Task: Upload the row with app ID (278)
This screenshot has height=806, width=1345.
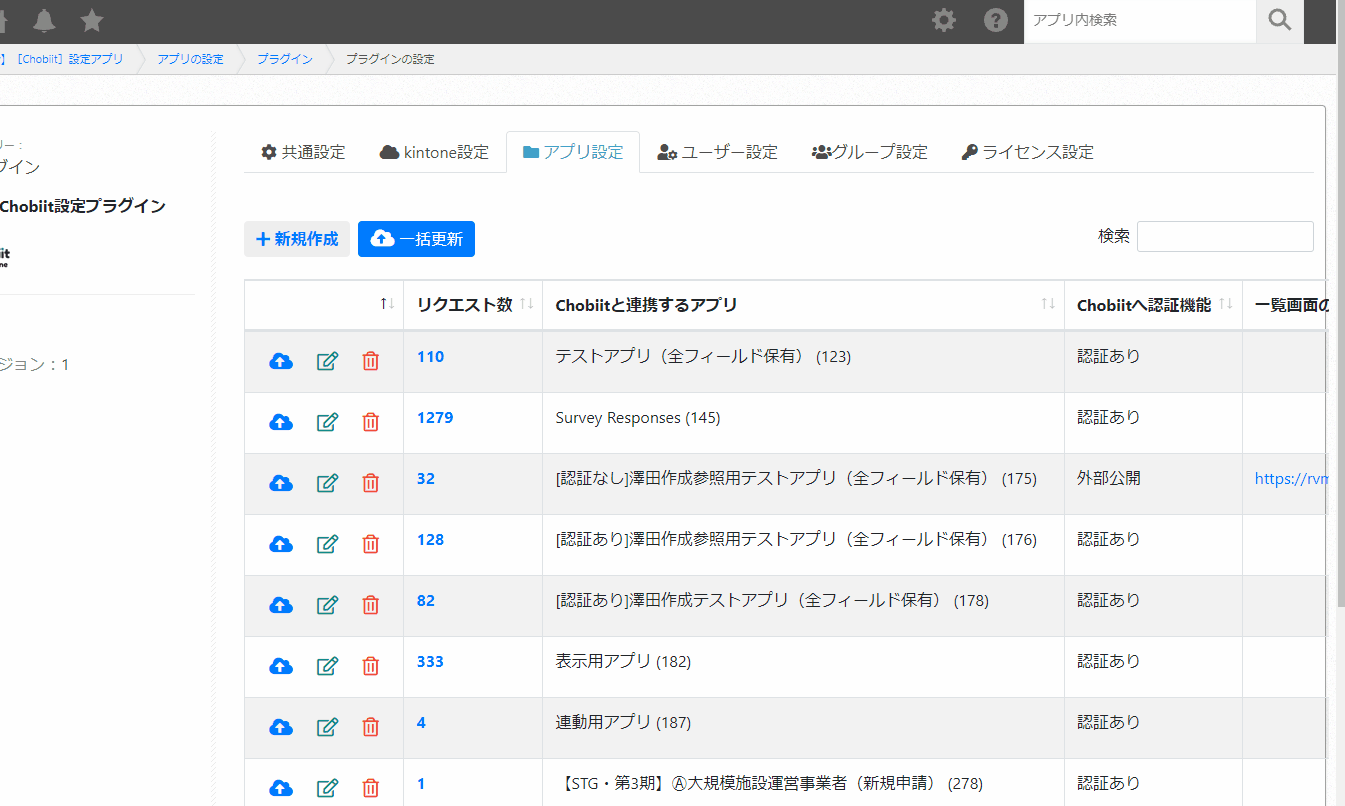Action: [281, 788]
